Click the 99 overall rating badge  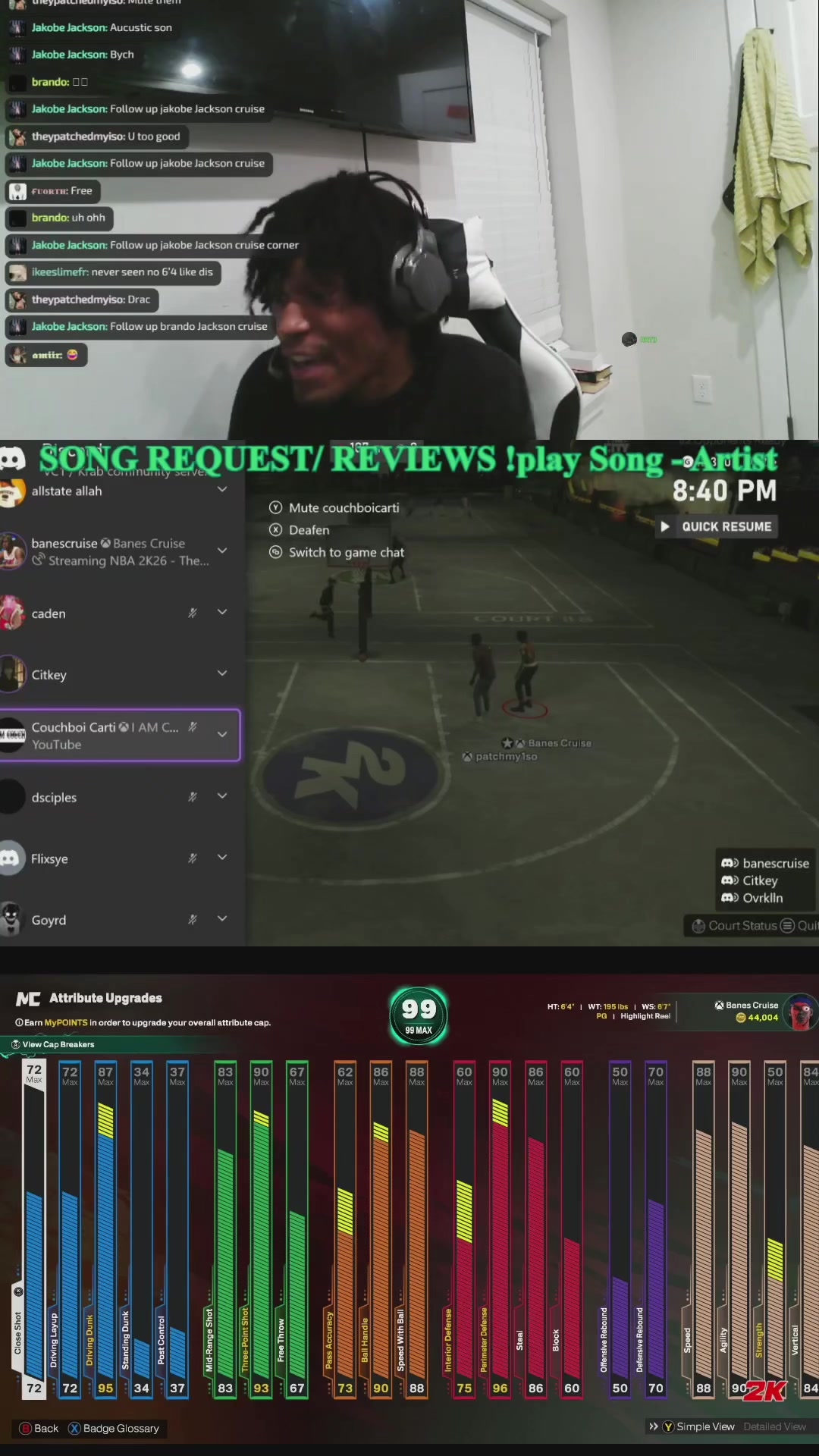point(419,1015)
